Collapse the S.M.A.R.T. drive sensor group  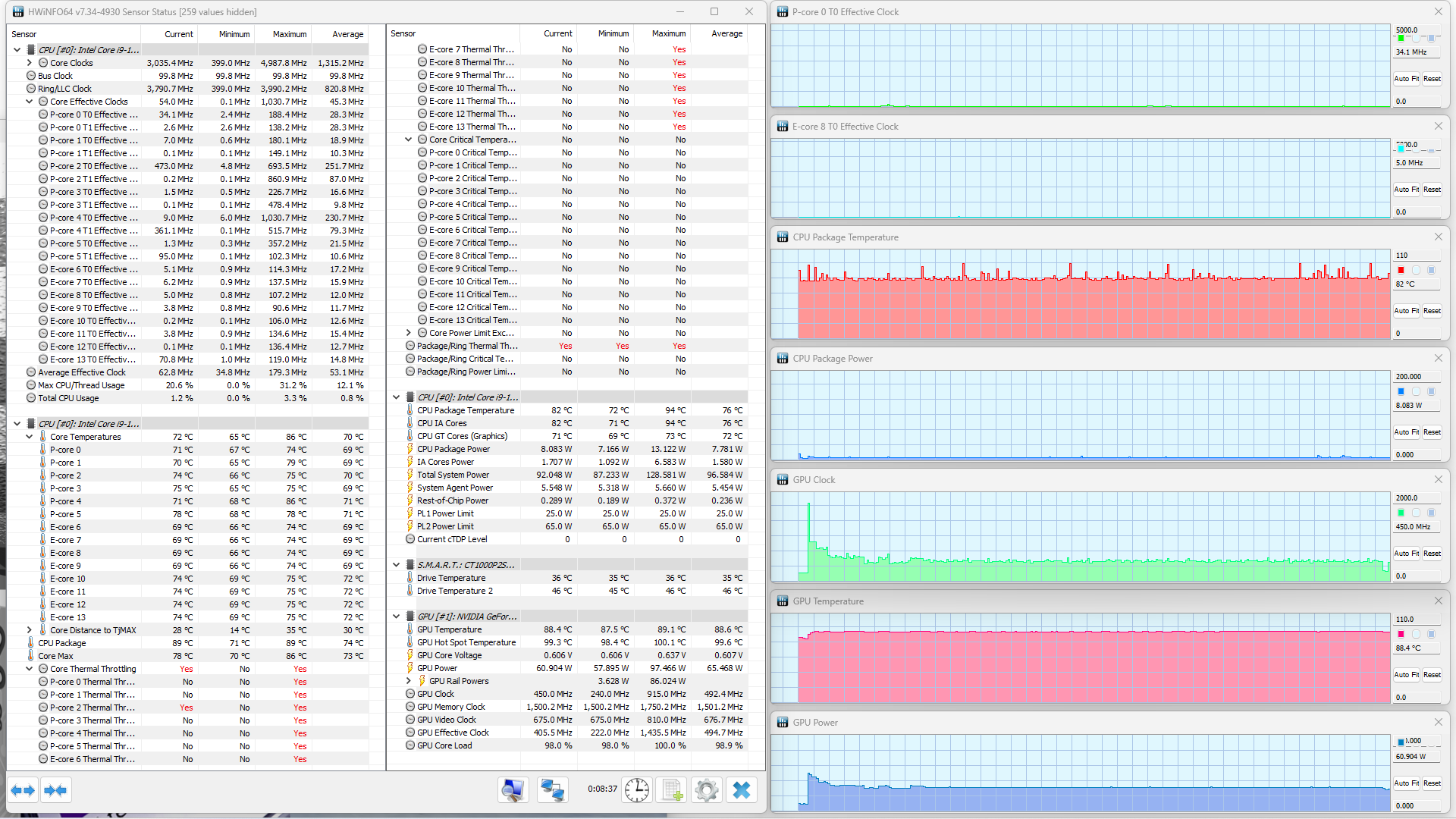pyautogui.click(x=397, y=565)
